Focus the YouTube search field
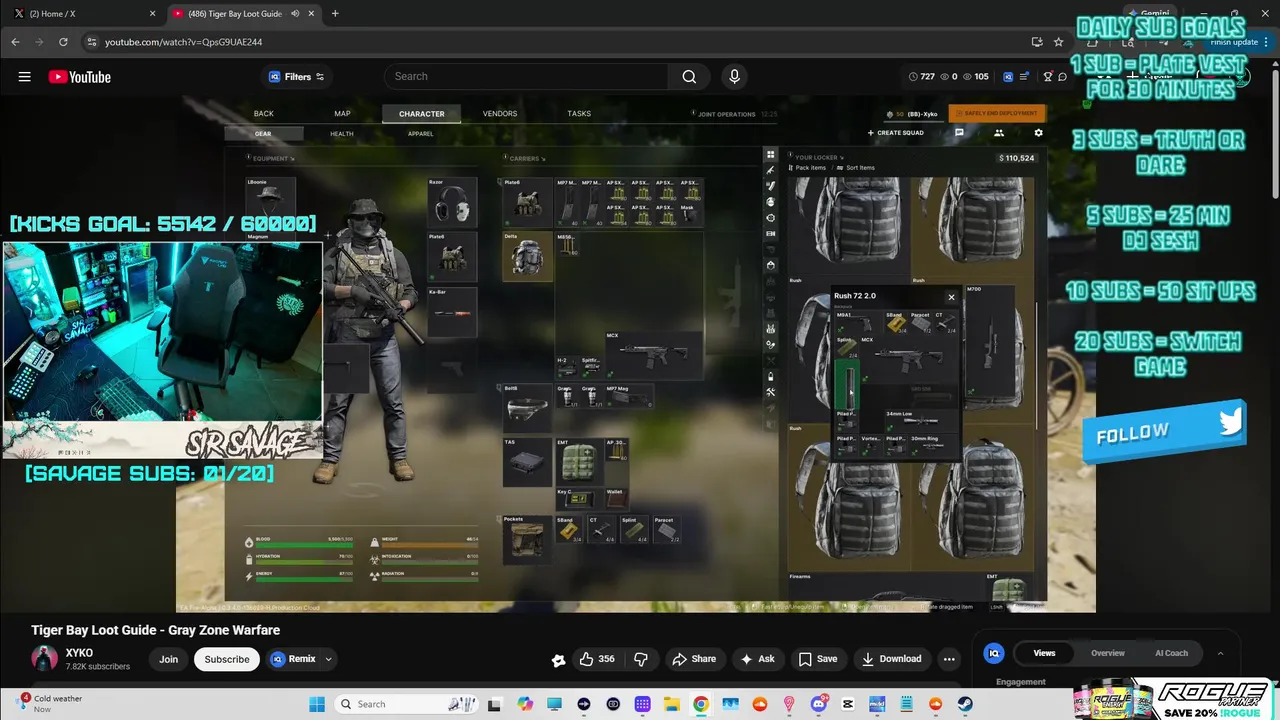This screenshot has height=720, width=1280. (x=527, y=77)
